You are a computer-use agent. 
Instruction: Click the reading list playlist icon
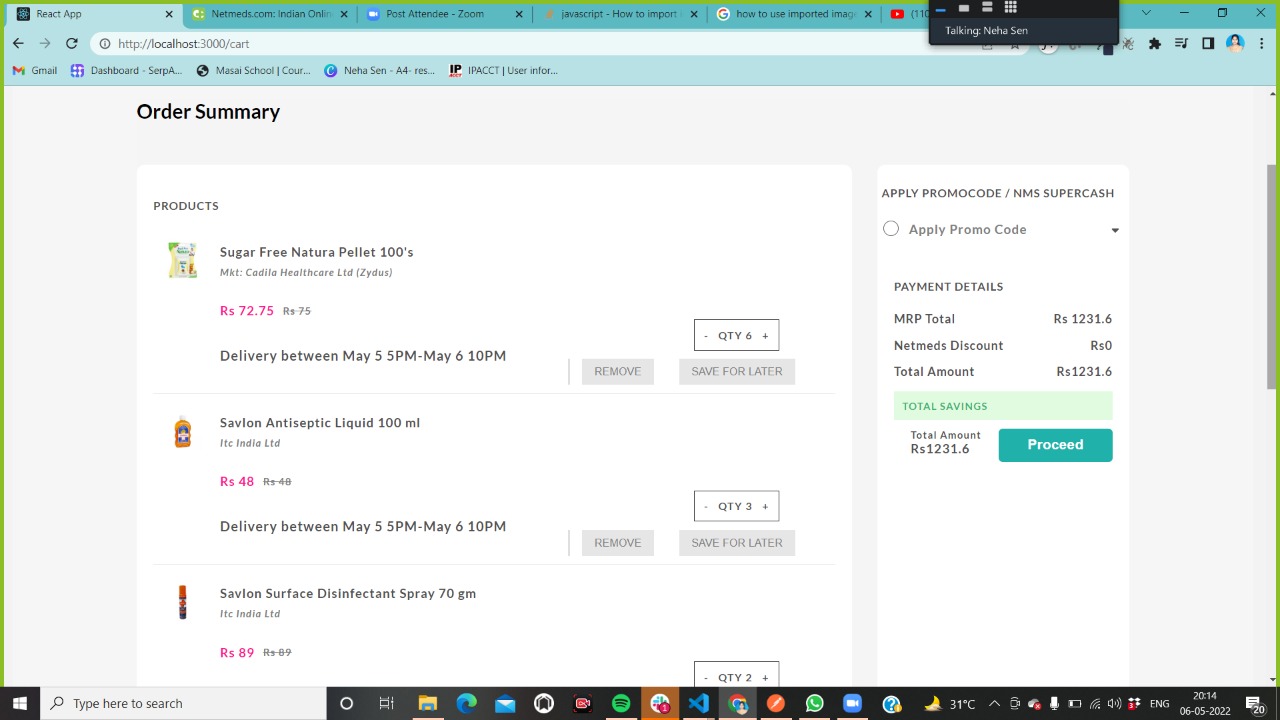pyautogui.click(x=1180, y=44)
